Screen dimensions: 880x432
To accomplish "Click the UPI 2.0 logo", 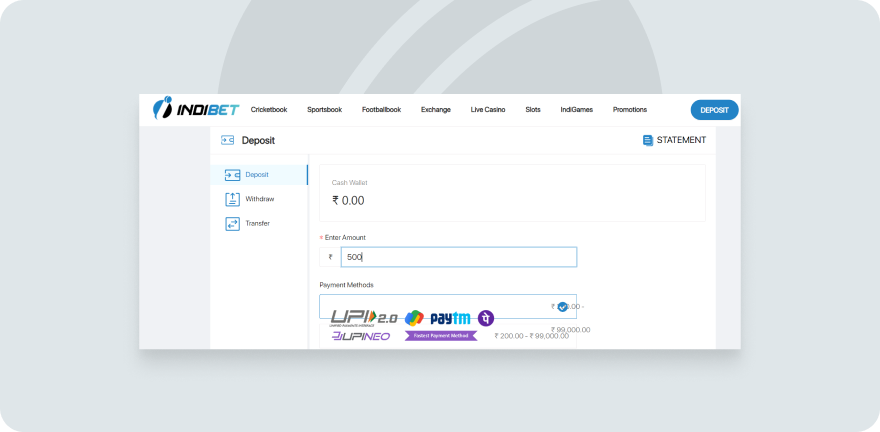I will [x=364, y=318].
